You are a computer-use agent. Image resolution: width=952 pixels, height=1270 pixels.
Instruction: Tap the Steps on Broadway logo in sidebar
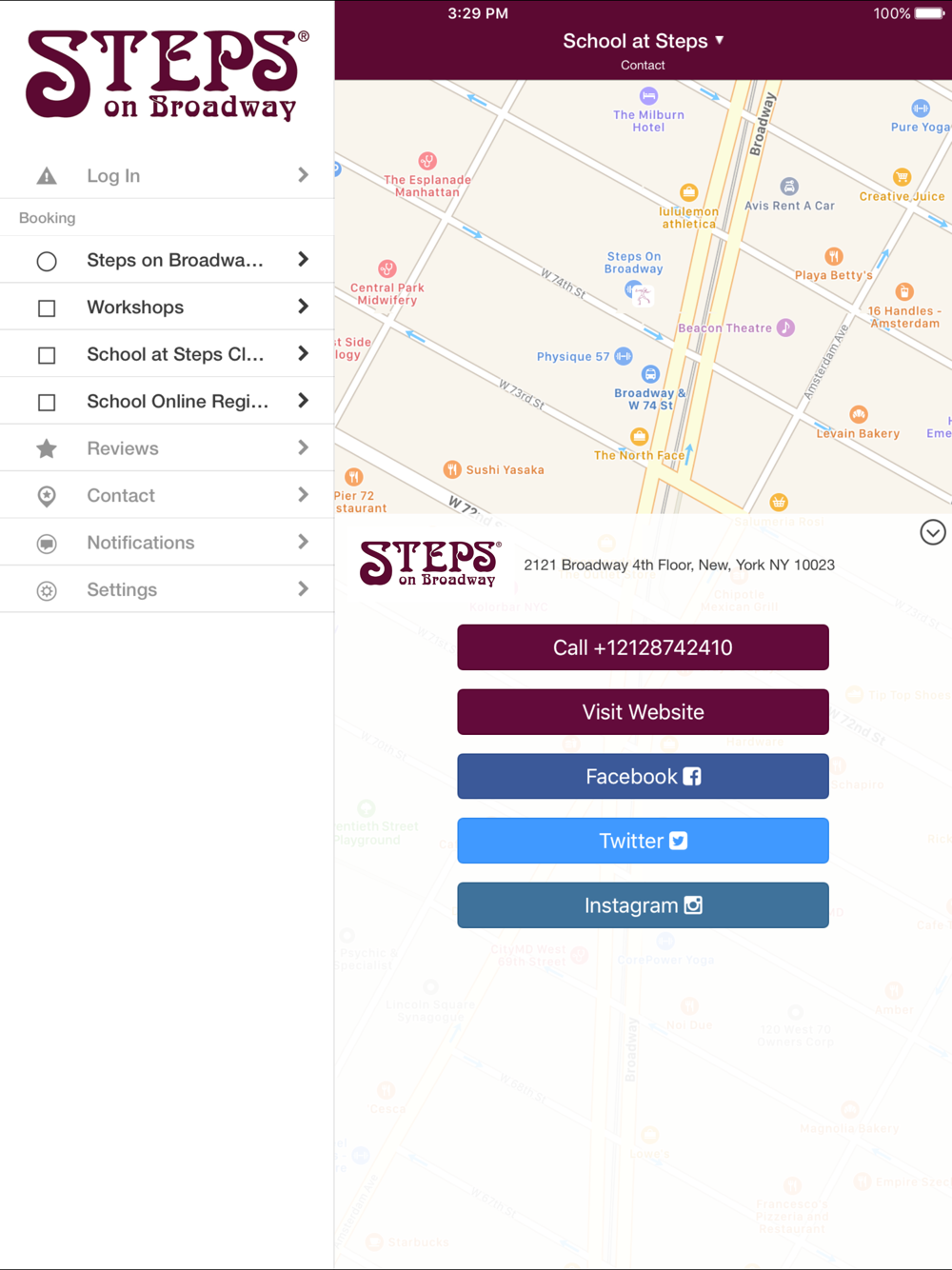tap(168, 75)
